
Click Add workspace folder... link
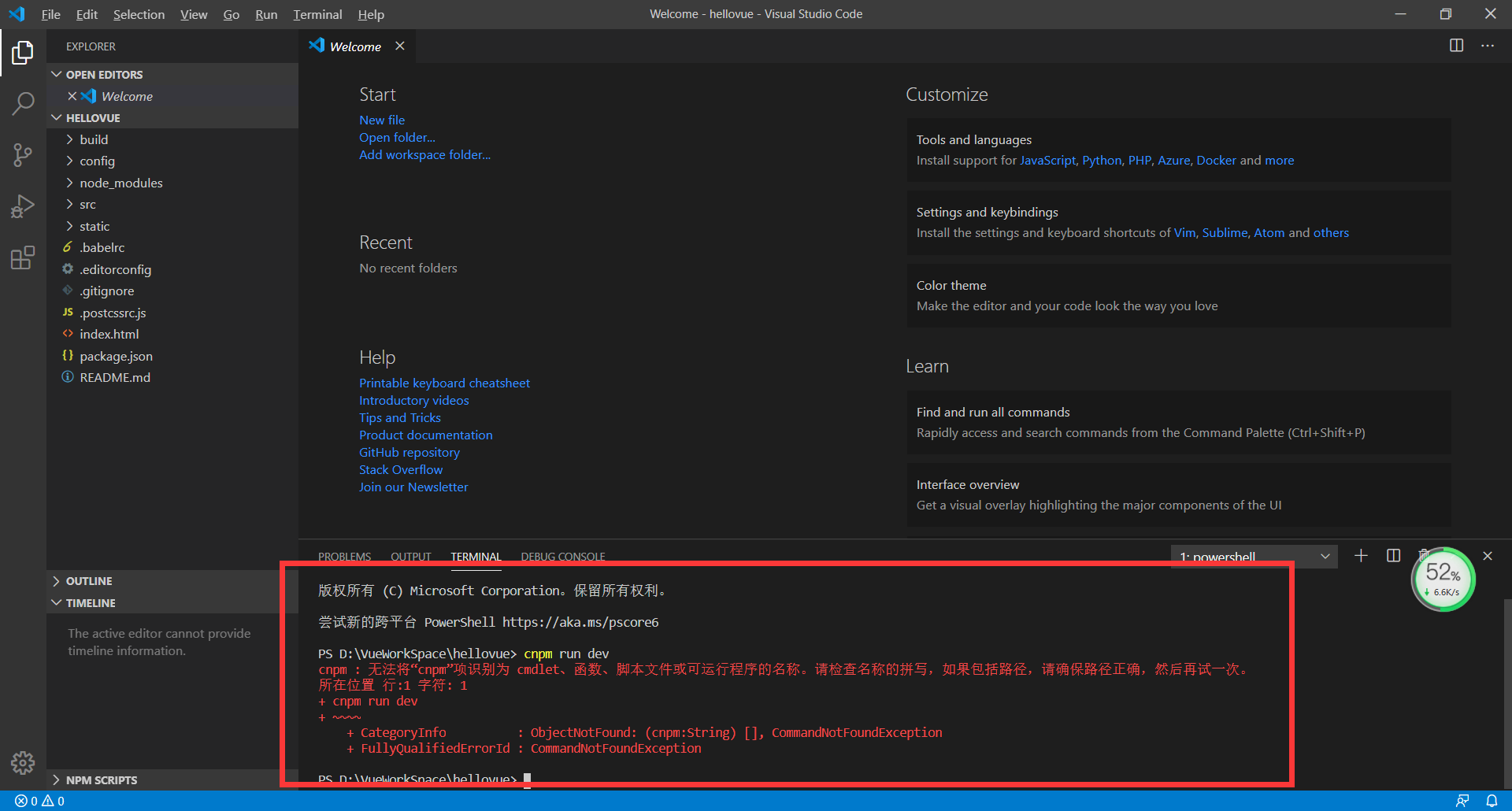tap(424, 154)
